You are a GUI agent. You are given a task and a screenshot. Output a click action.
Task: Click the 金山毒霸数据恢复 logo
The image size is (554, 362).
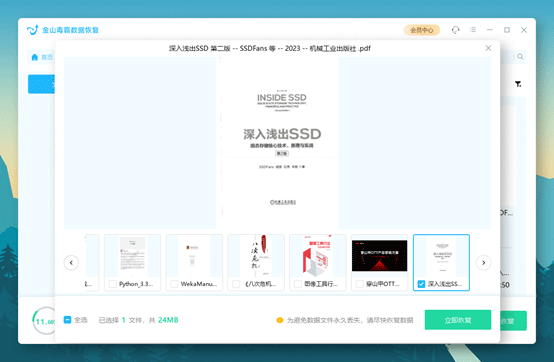[x=63, y=30]
